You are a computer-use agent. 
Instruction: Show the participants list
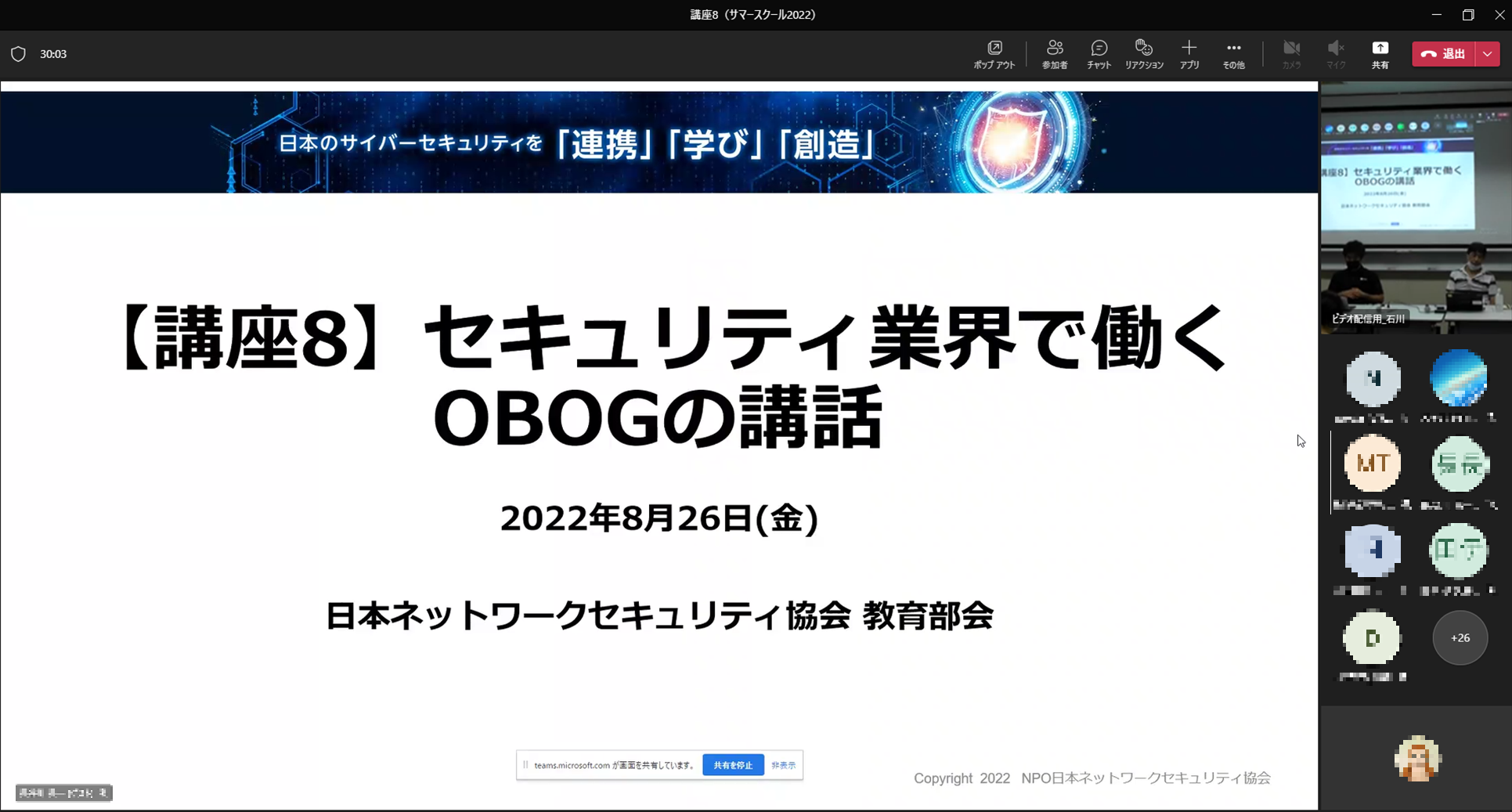coord(1055,54)
